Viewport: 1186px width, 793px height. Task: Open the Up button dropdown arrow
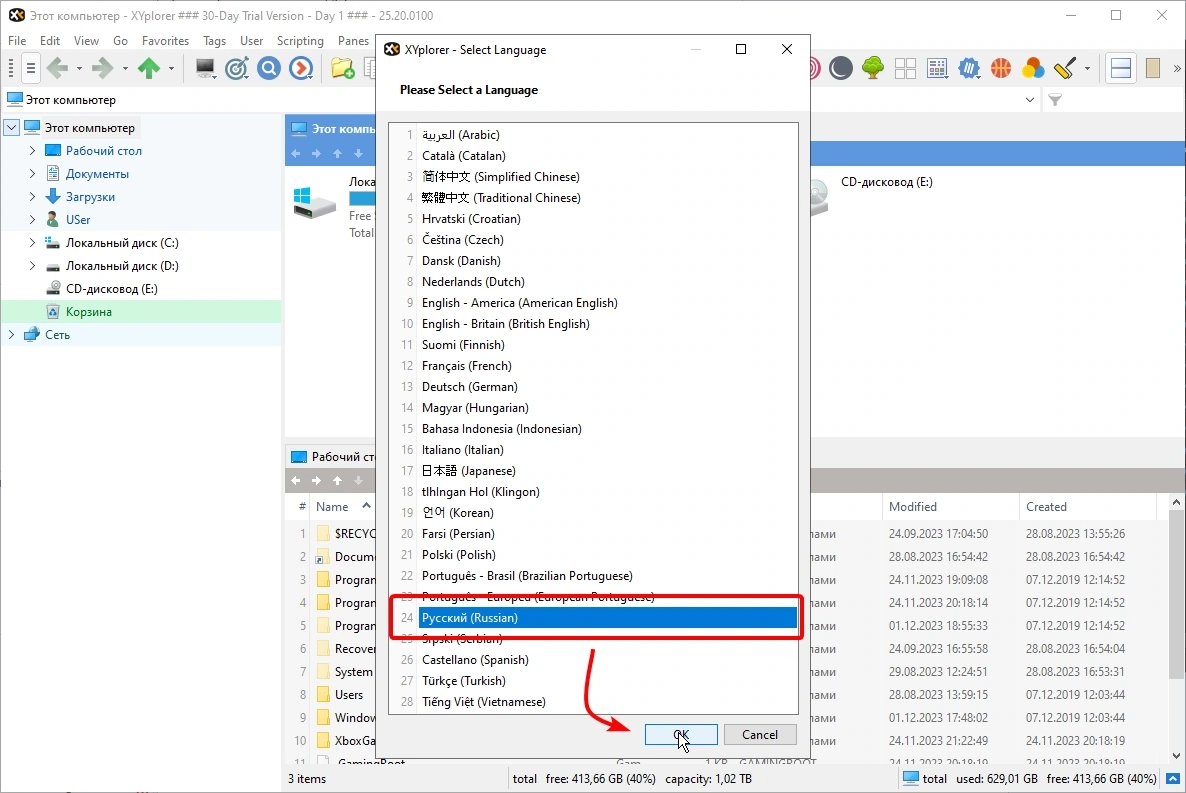coord(171,68)
